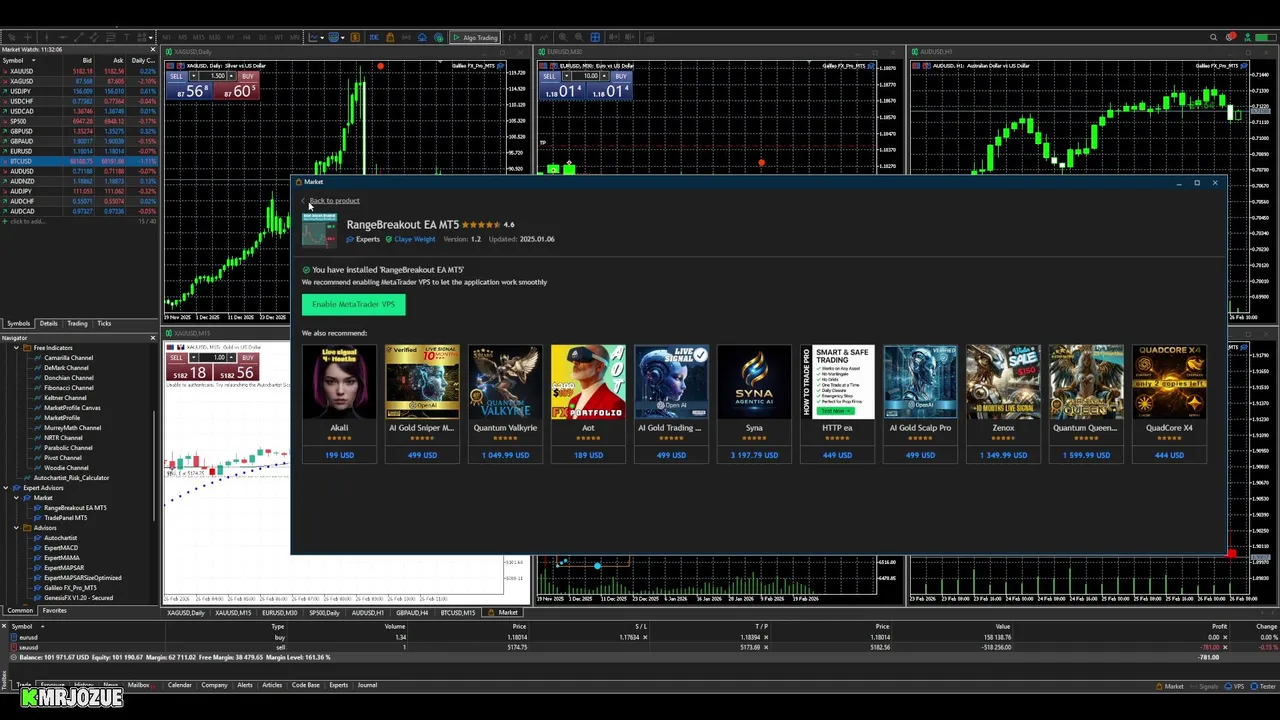
Task: Toggle the Algo Trading button
Action: 474,38
